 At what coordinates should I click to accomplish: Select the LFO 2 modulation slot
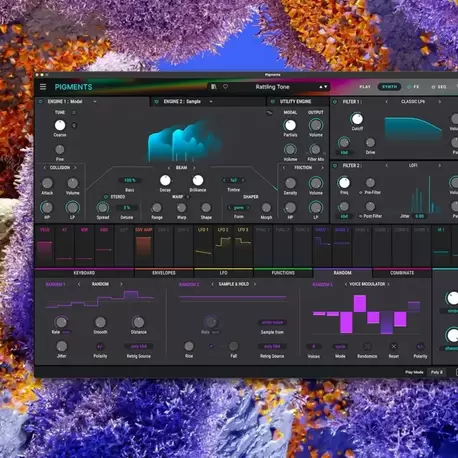pyautogui.click(x=223, y=247)
